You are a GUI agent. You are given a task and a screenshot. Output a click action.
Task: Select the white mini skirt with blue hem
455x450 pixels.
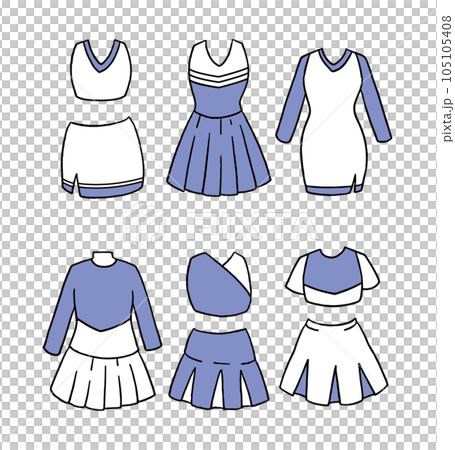(103, 157)
